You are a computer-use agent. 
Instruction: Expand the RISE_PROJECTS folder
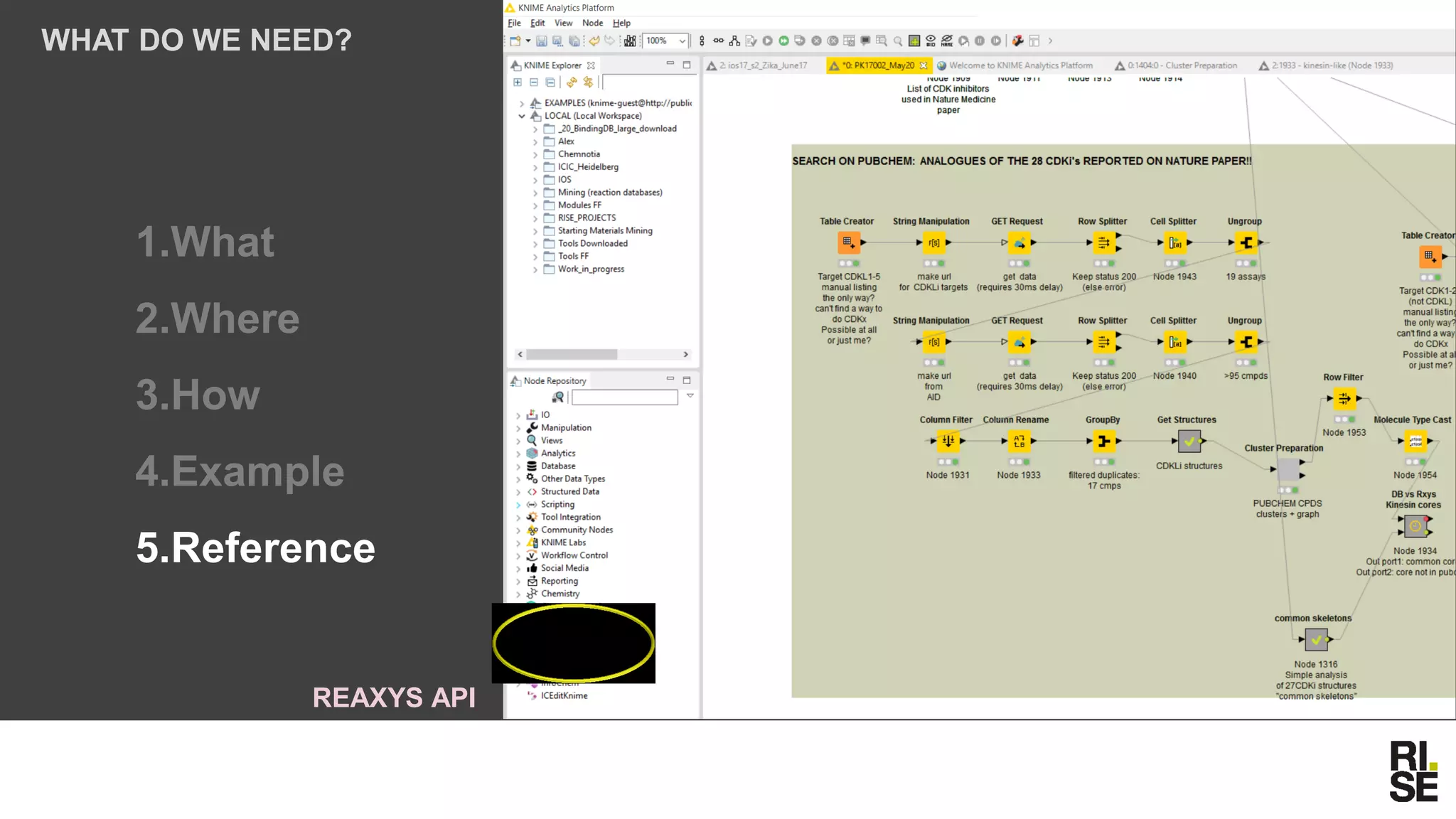point(535,218)
